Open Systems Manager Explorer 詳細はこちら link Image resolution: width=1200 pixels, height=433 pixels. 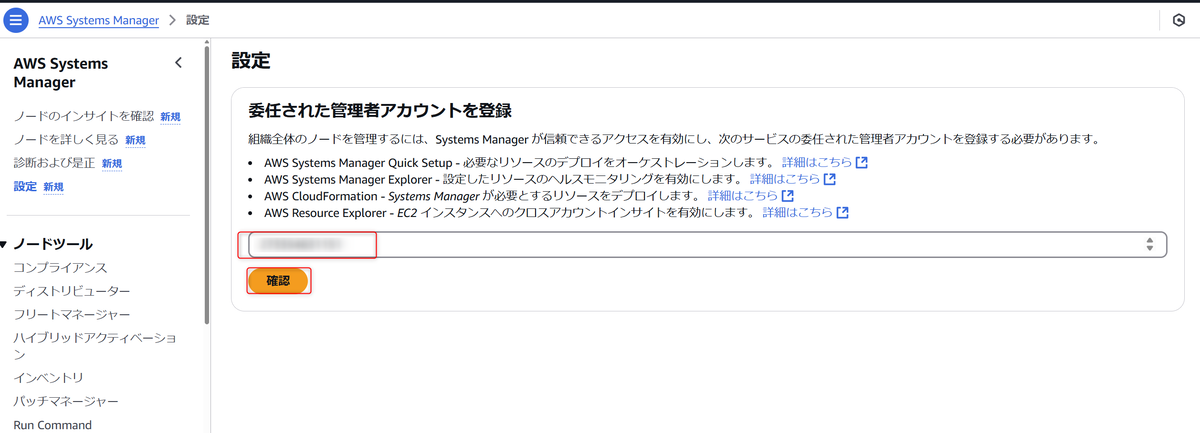click(x=785, y=179)
